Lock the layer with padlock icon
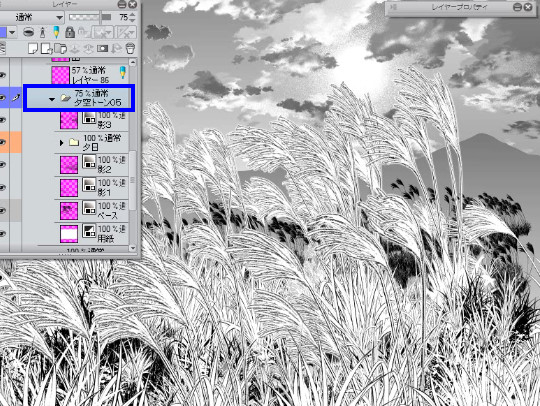This screenshot has width=540, height=406. [x=70, y=32]
